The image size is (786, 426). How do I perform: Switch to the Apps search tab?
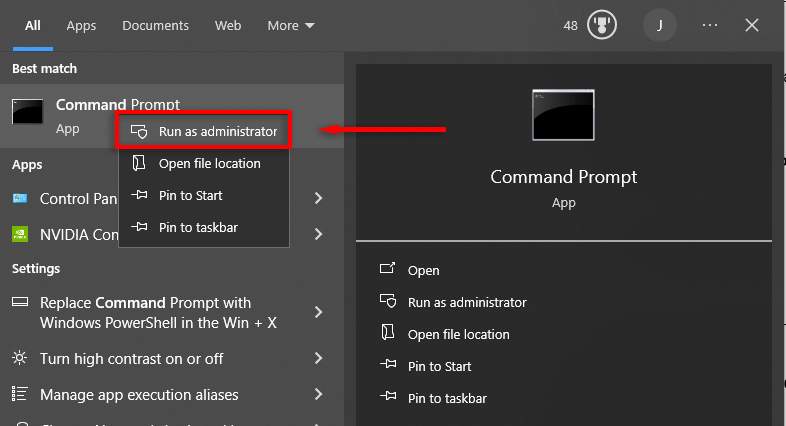[x=81, y=25]
